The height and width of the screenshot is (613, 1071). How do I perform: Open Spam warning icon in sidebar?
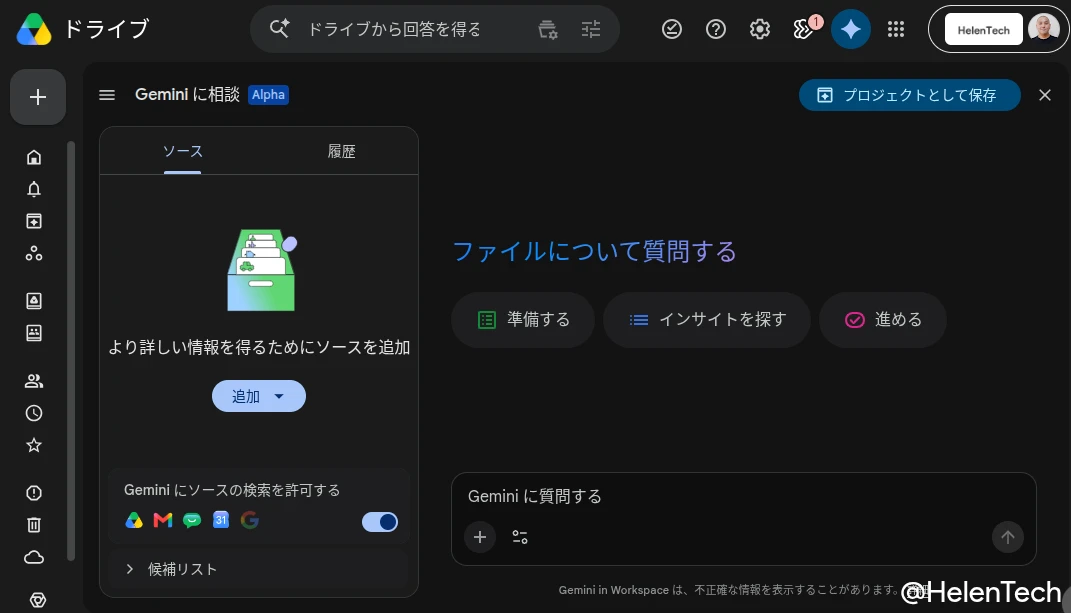click(34, 493)
